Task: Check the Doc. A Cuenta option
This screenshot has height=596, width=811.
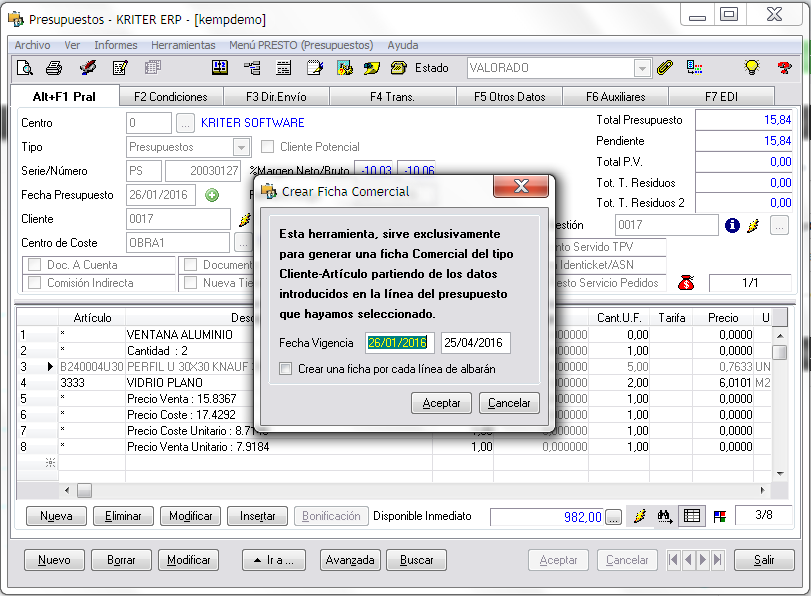Action: coord(35,265)
